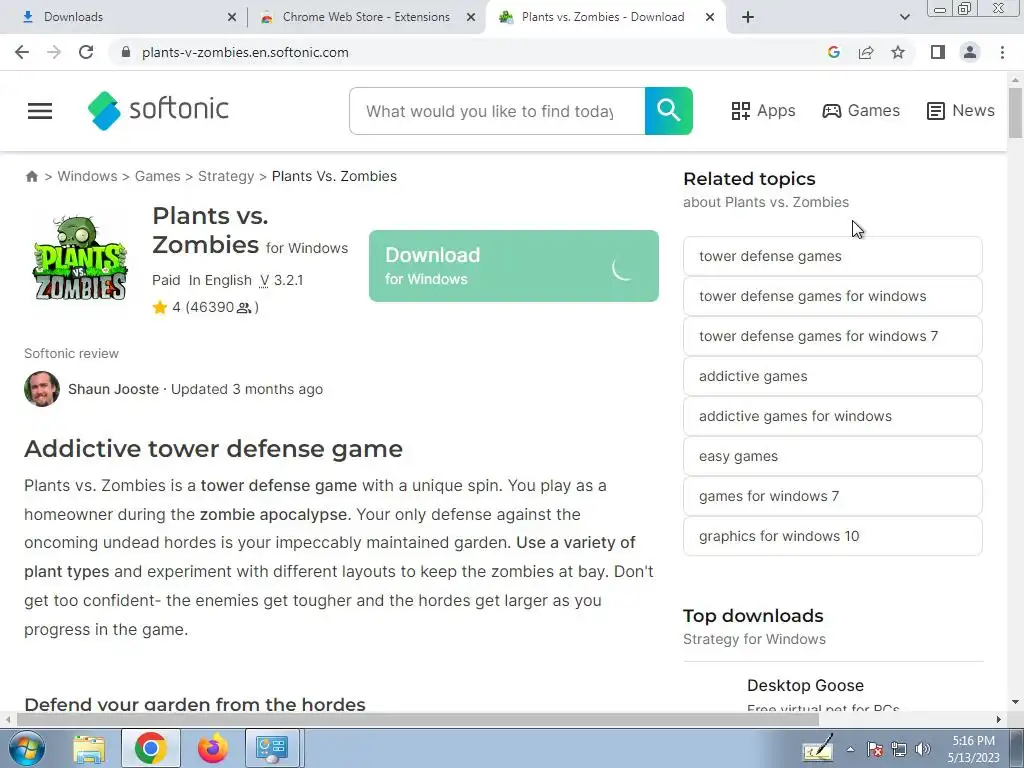This screenshot has height=768, width=1024.
Task: Click the user votes people icon
Action: [x=244, y=308]
